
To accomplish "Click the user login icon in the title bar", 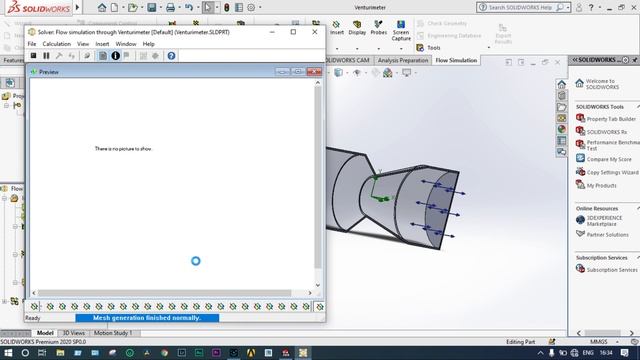I will [x=579, y=7].
